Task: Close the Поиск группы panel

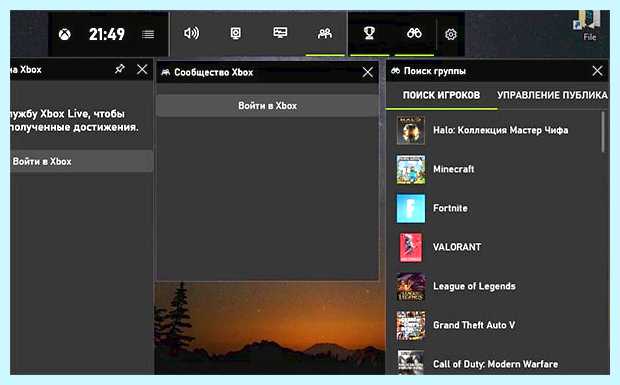Action: 597,71
